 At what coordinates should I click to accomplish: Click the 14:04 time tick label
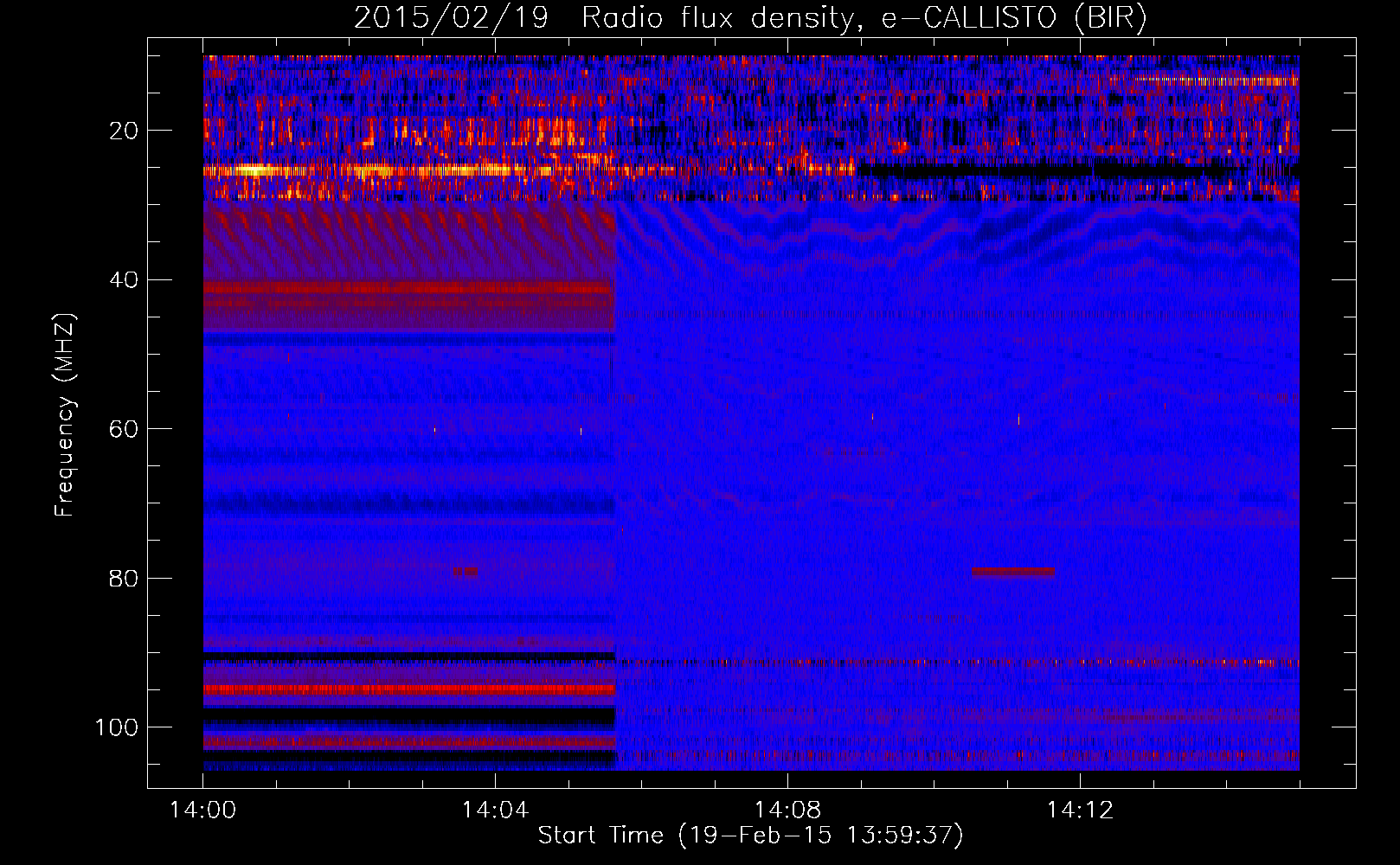495,811
